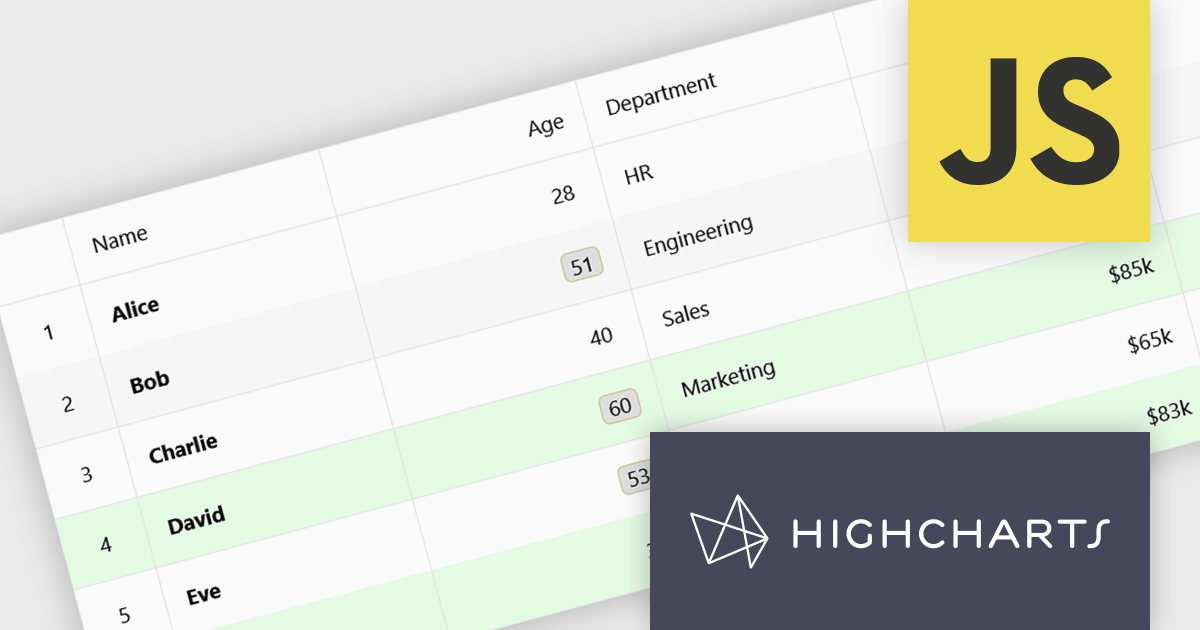
Task: Select row number 4
Action: point(105,545)
